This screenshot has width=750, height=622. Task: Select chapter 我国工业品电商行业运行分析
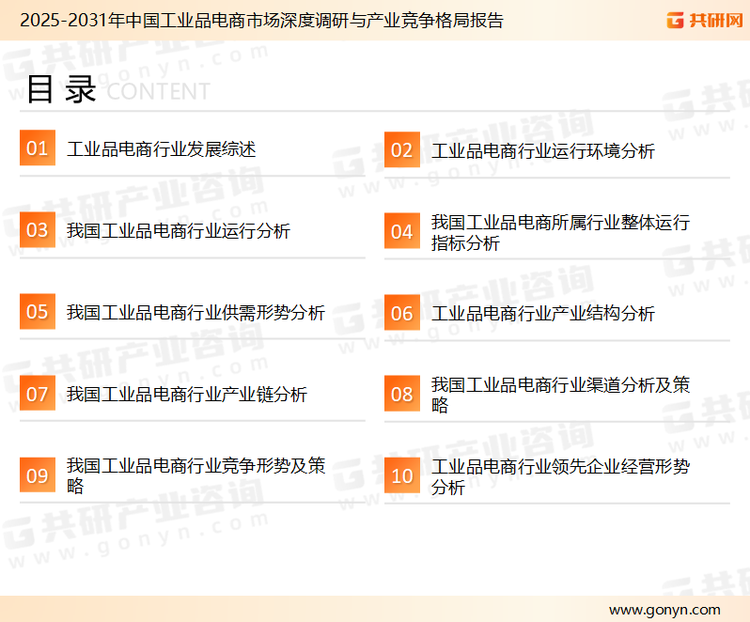click(178, 231)
